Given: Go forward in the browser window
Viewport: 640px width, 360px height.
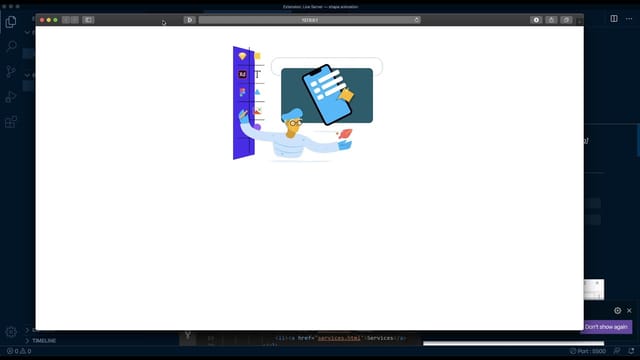Looking at the screenshot, I should 75,20.
